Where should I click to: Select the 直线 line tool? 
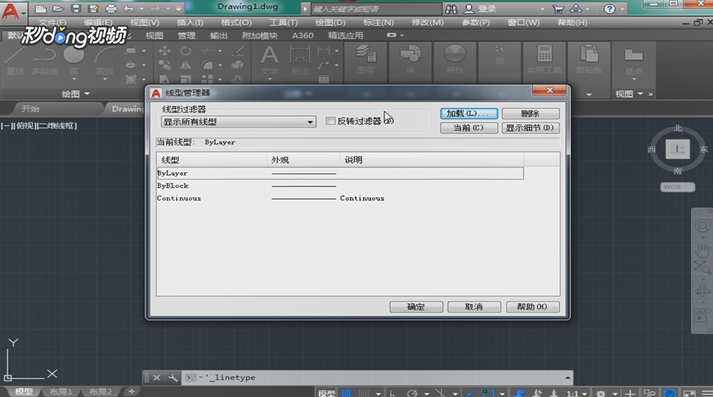[x=15, y=61]
